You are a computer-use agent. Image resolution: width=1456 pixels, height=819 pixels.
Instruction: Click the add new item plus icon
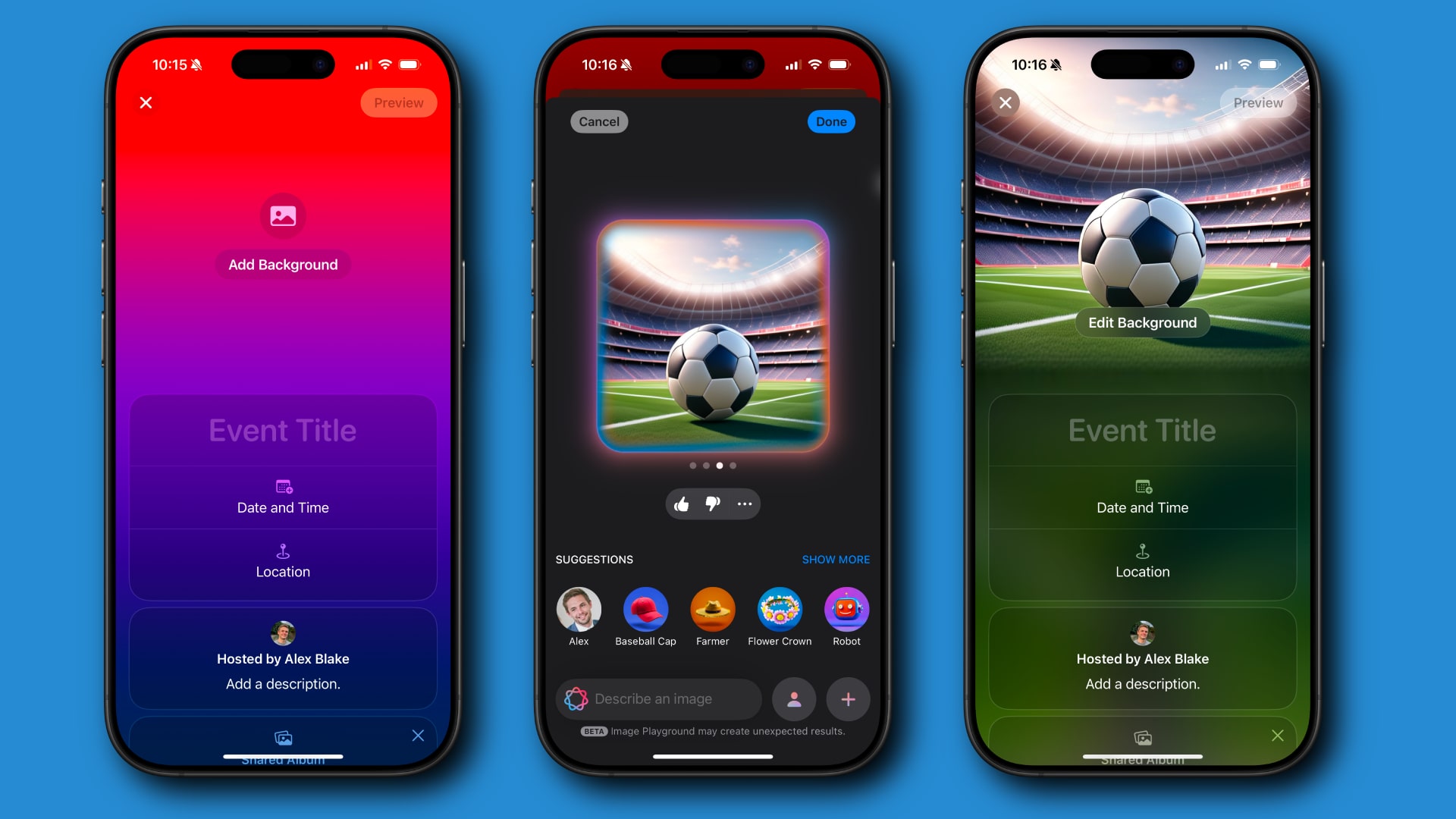847,699
